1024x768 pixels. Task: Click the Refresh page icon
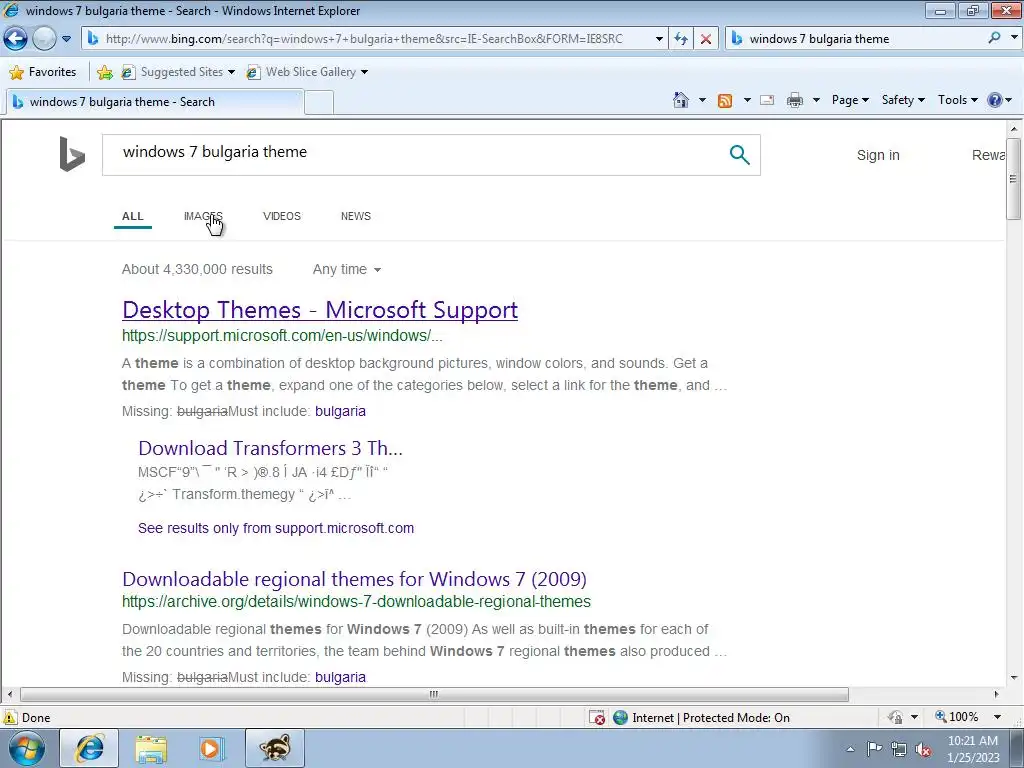pyautogui.click(x=680, y=39)
